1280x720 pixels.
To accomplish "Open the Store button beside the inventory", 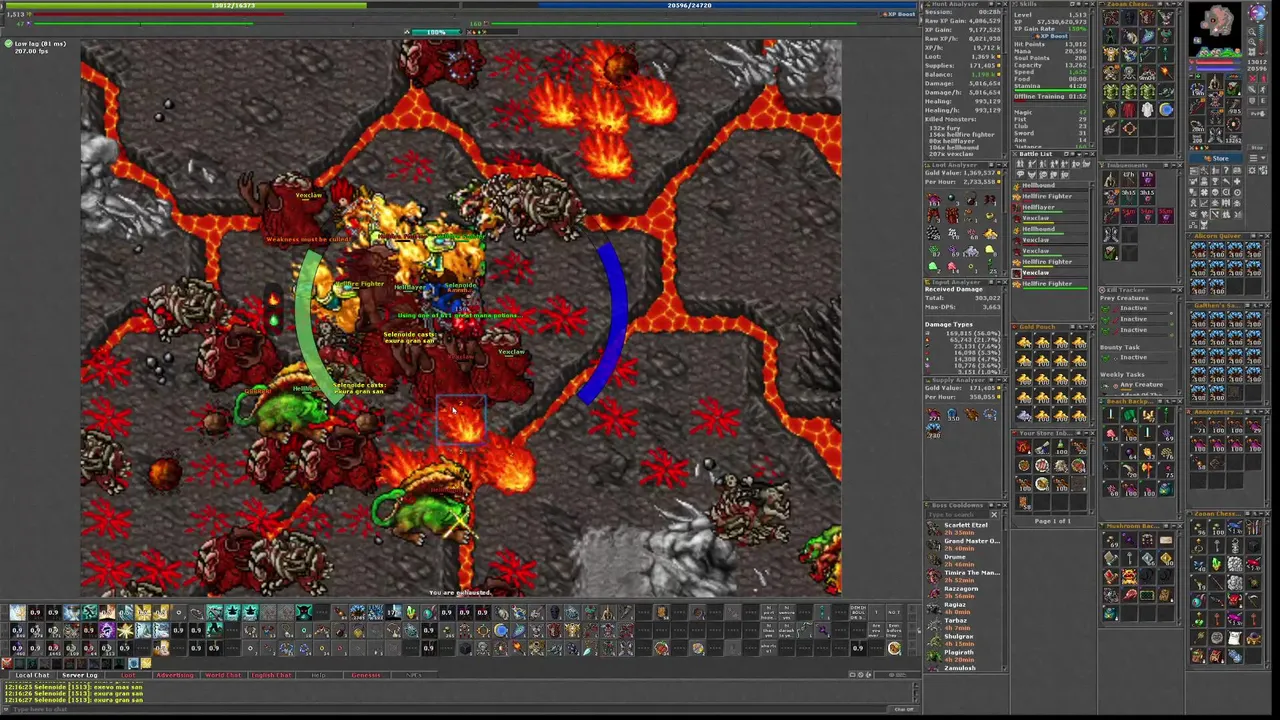I will [1216, 158].
